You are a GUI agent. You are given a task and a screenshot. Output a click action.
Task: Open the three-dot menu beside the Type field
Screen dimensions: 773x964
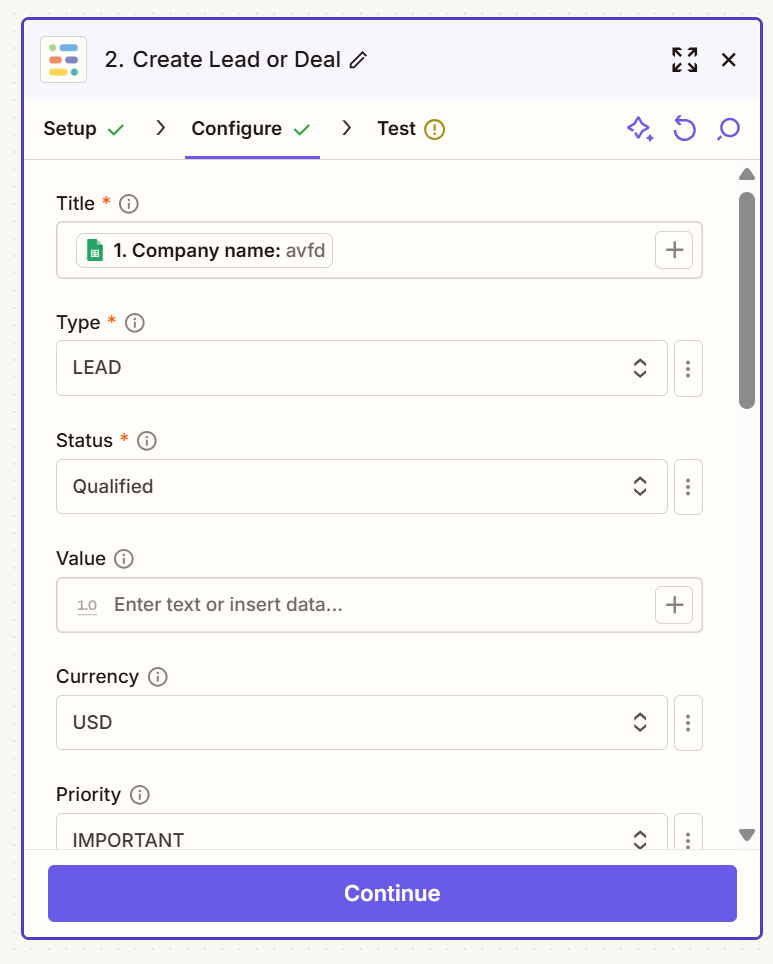(x=688, y=368)
